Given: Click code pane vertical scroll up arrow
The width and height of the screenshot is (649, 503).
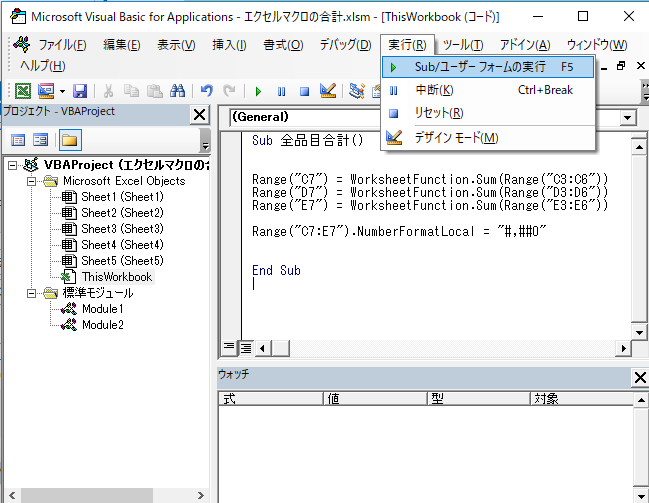Looking at the screenshot, I should [639, 147].
